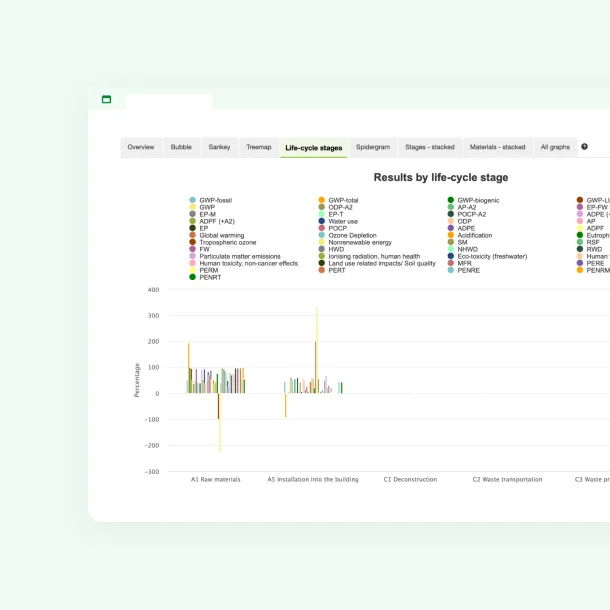Click the tall orange bar in A1 Raw materials
Image resolution: width=610 pixels, height=610 pixels.
tap(189, 368)
